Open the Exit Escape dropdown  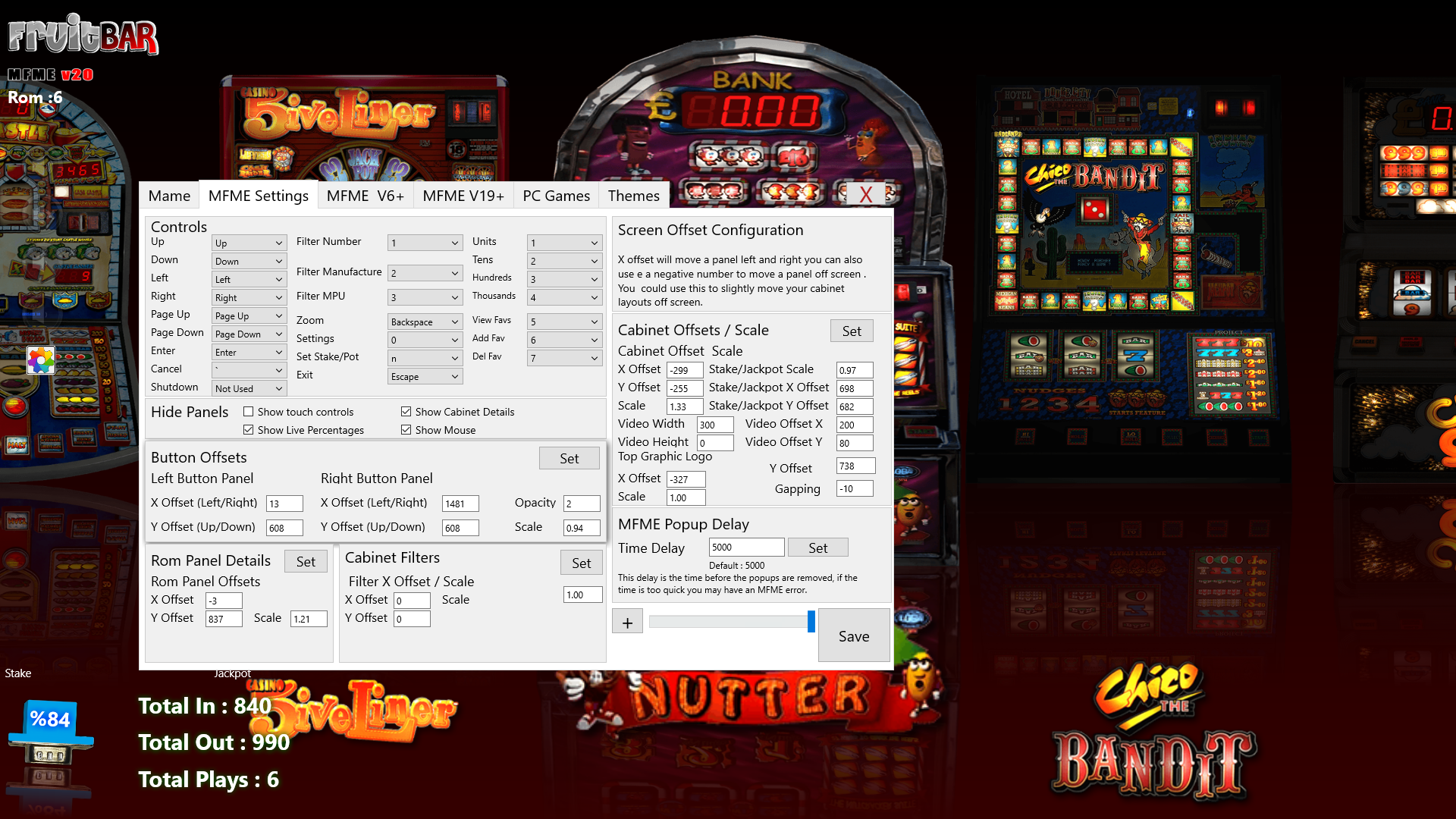click(425, 376)
